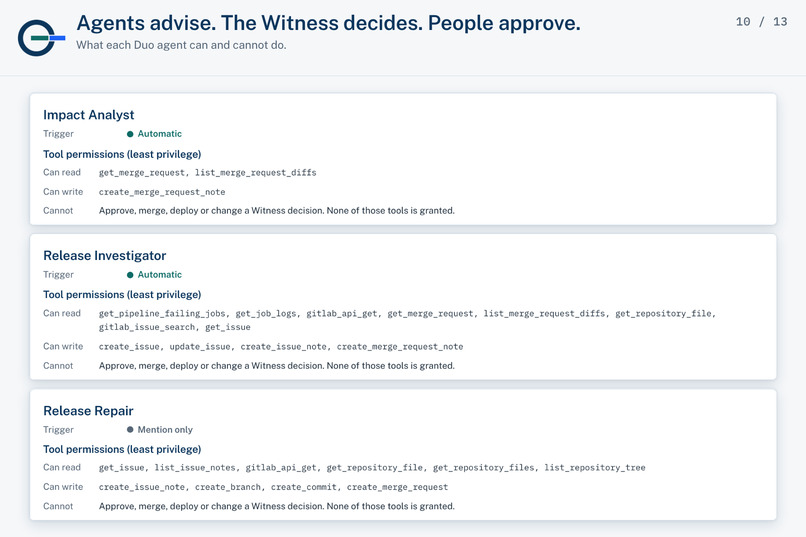The height and width of the screenshot is (537, 806).
Task: Click 'Automatic' trigger text in Release Investigator card
Action: point(159,274)
